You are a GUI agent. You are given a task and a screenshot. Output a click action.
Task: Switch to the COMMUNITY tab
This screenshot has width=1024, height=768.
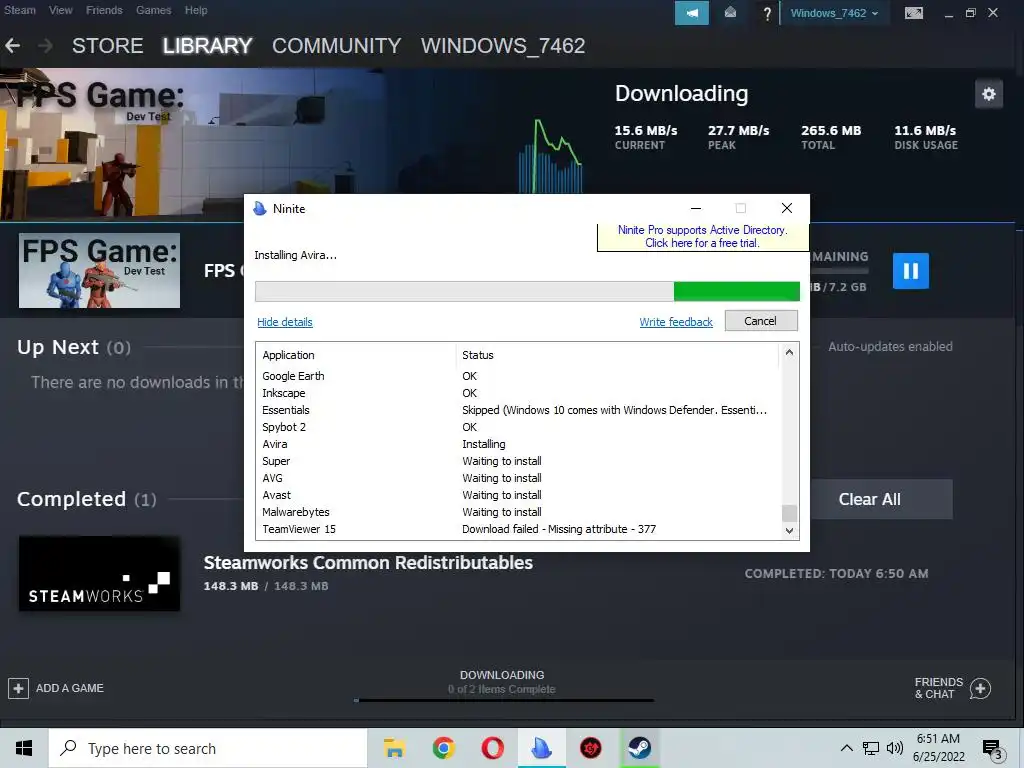coord(336,46)
